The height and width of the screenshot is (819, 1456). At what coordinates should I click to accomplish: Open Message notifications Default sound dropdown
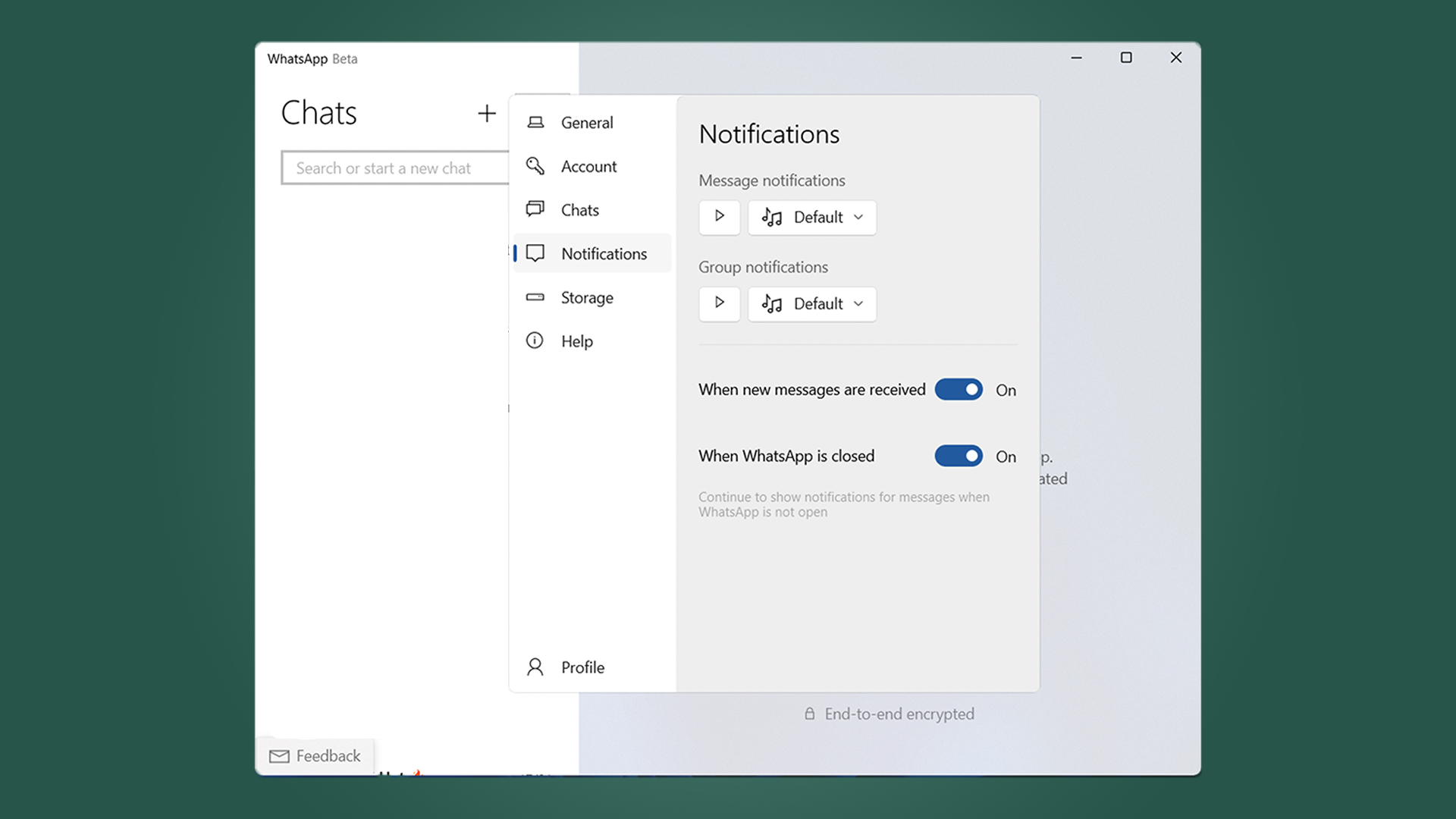pos(812,218)
